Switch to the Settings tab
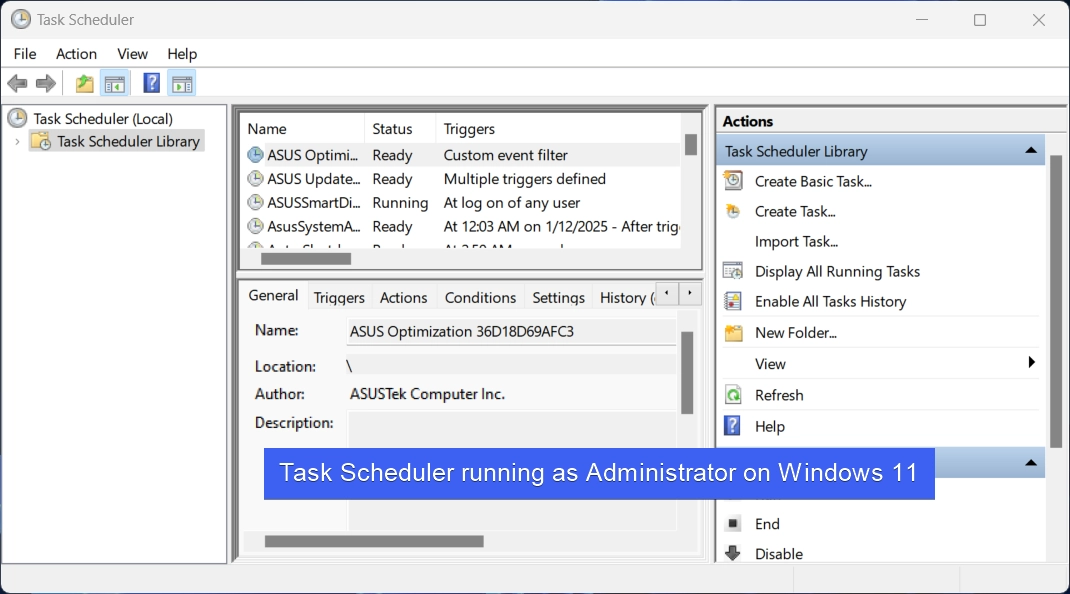This screenshot has width=1070, height=594. point(558,298)
